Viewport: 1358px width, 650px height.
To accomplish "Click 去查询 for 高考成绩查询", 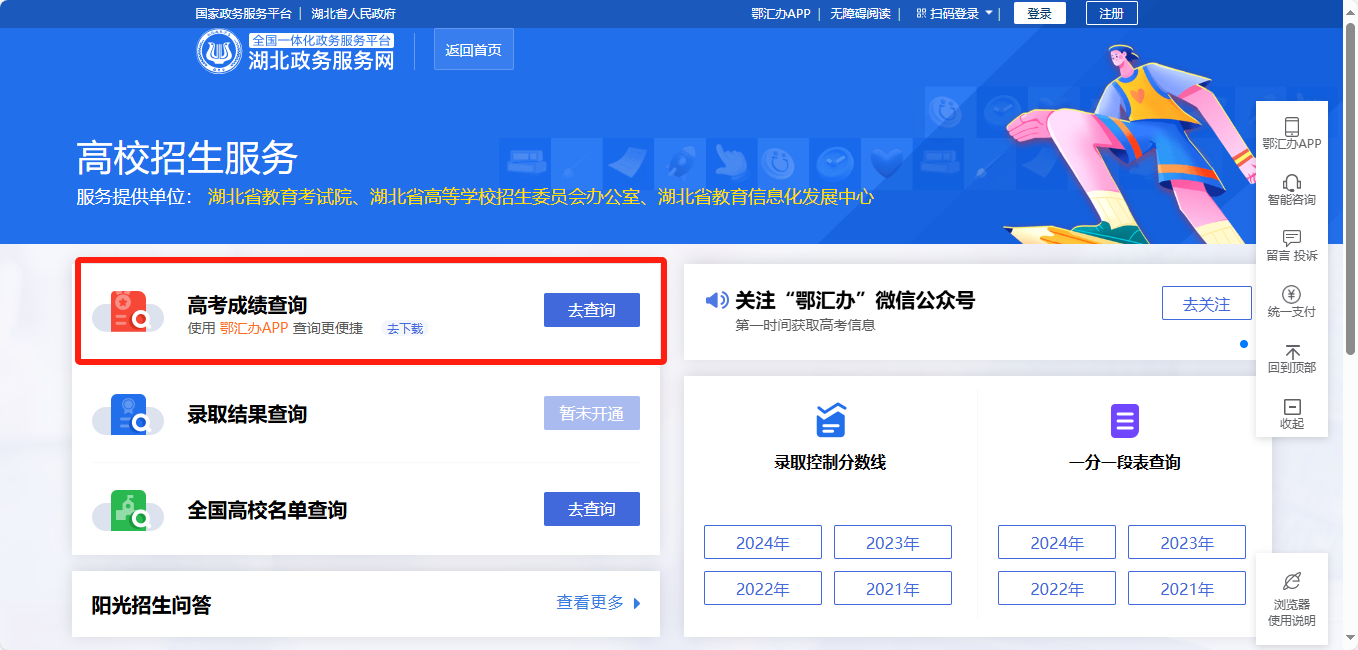I will [x=591, y=310].
